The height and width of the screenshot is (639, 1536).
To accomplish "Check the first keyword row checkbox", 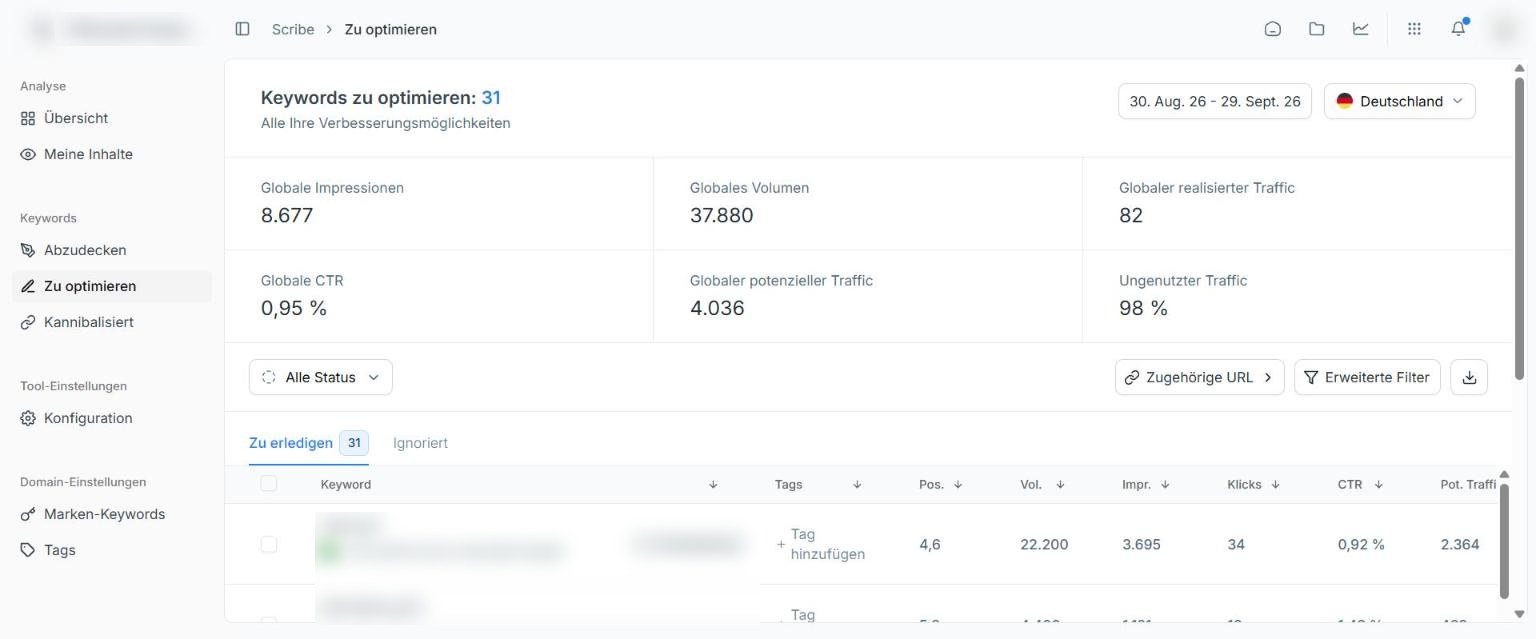I will click(268, 544).
